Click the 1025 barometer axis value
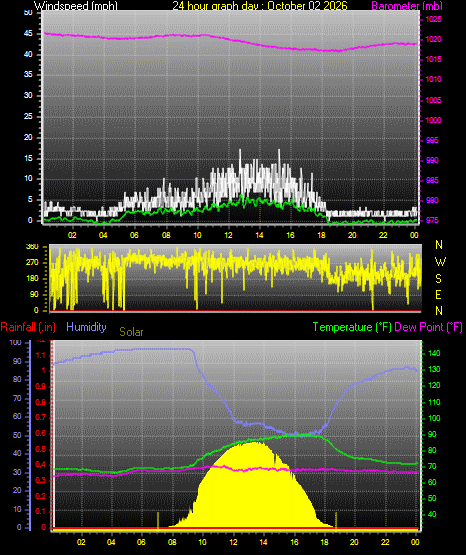The height and width of the screenshot is (555, 466). (x=433, y=19)
